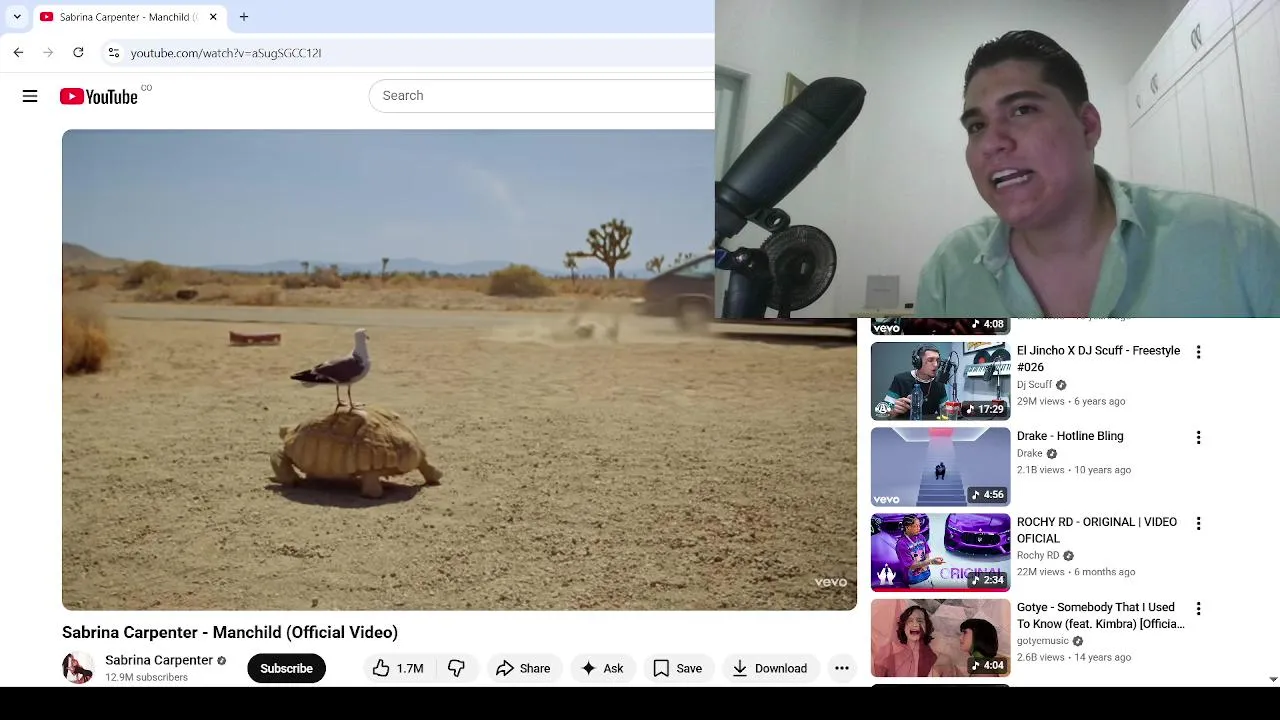Click the scrollbar down arrow
Image resolution: width=1280 pixels, height=720 pixels.
1272,679
